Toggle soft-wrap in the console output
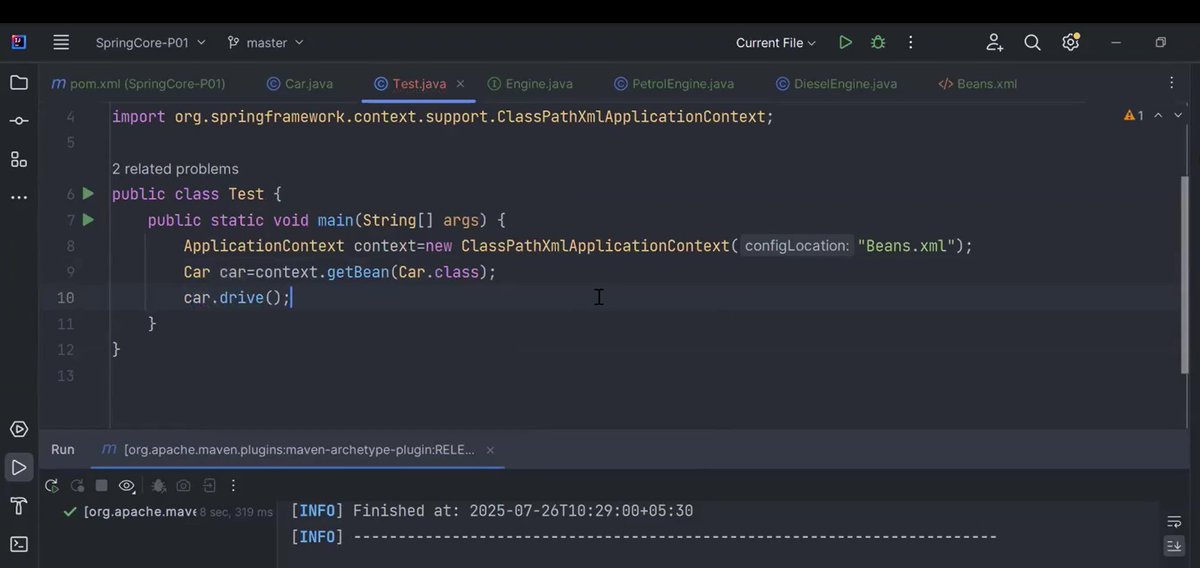Image resolution: width=1200 pixels, height=568 pixels. 1174,521
